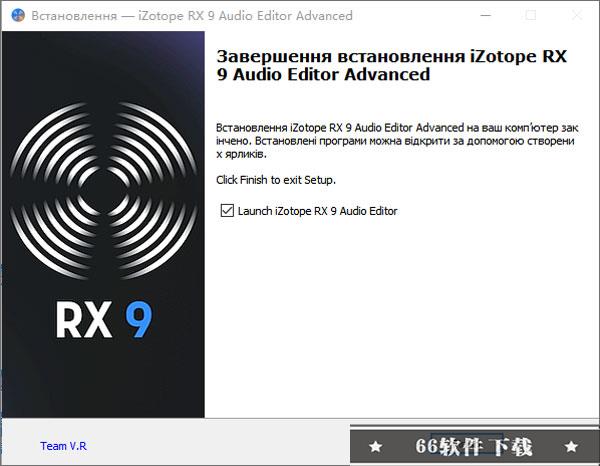Uncheck Launch iZotope RX 9 Audio Editor checkbox
This screenshot has width=600, height=466.
[227, 210]
